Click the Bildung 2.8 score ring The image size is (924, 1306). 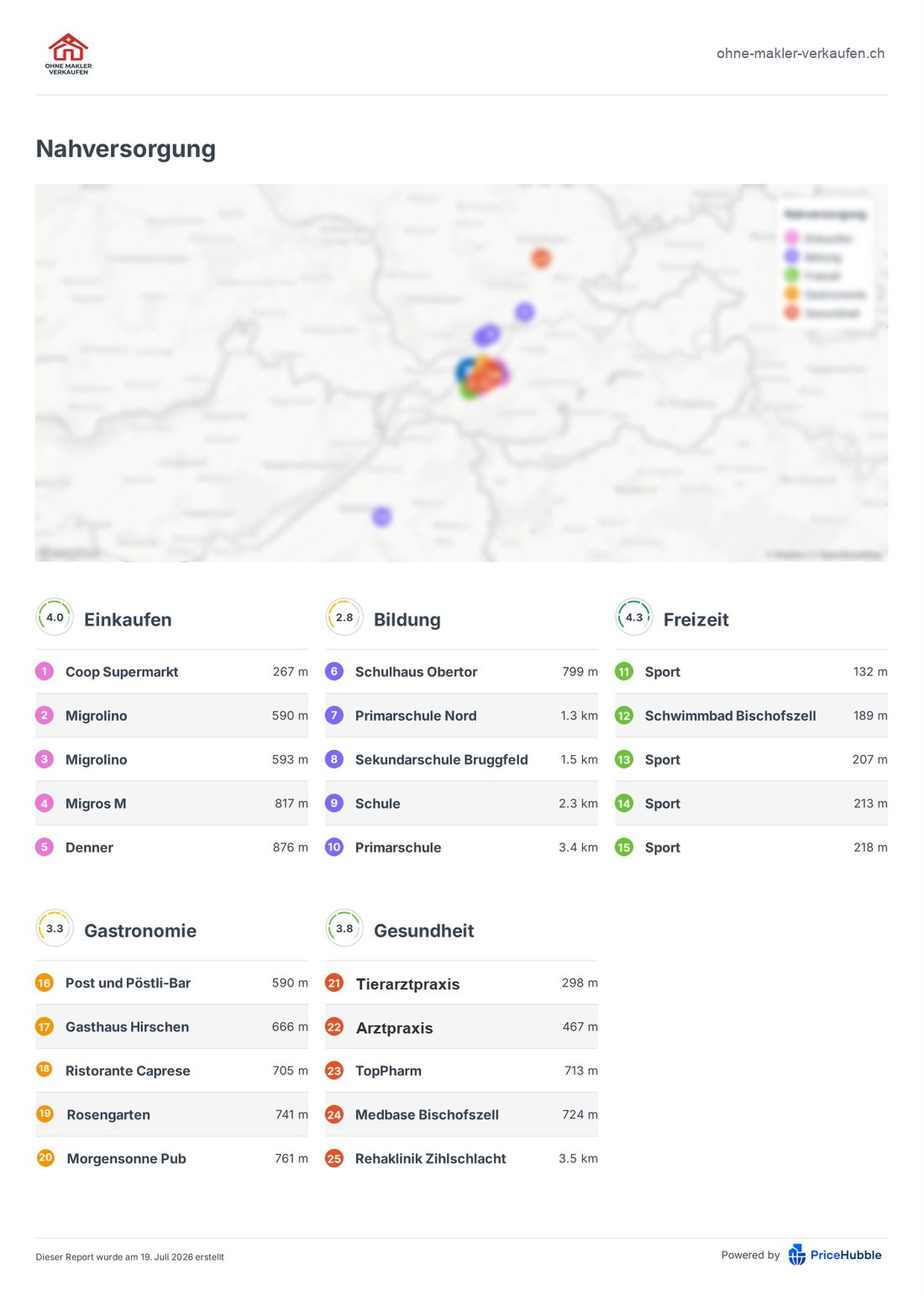[x=344, y=617]
